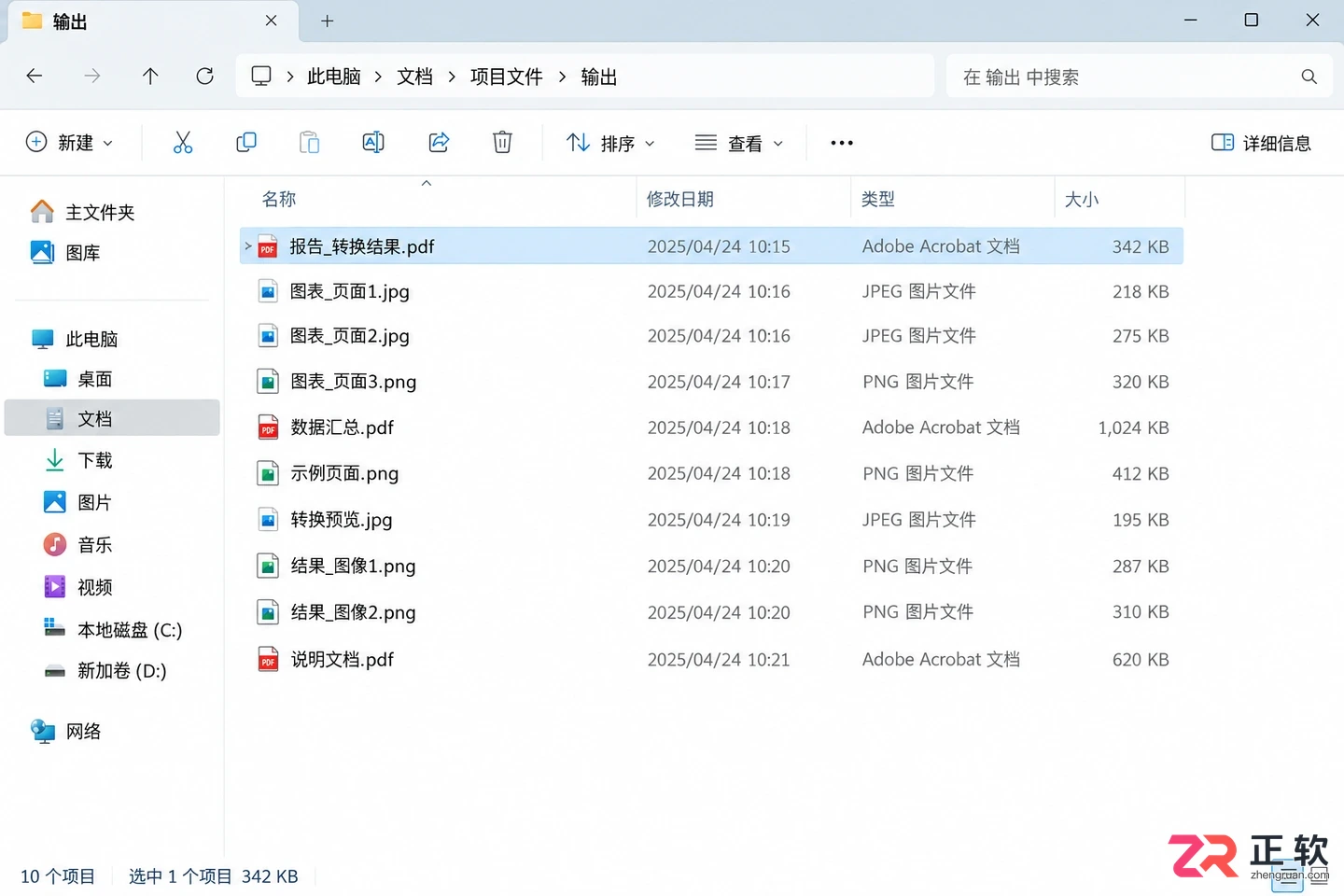The image size is (1344, 896).
Task: Open the three-dot more options menu
Action: pyautogui.click(x=842, y=143)
